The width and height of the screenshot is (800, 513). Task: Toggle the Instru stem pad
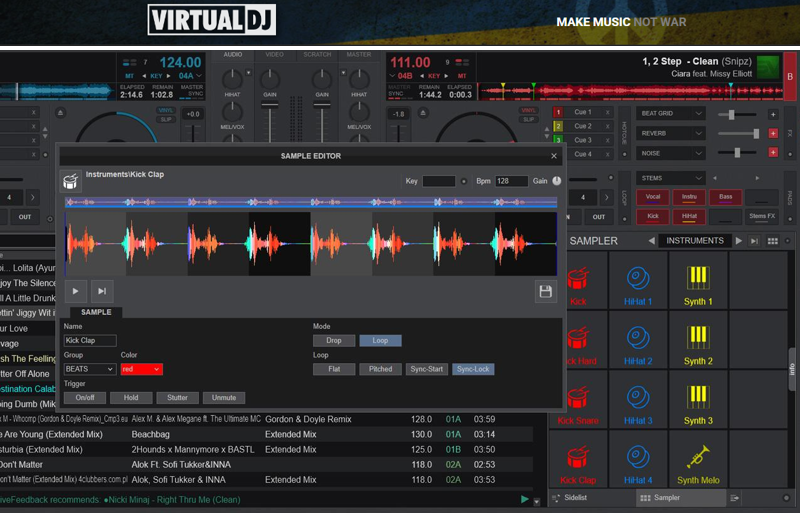point(689,197)
